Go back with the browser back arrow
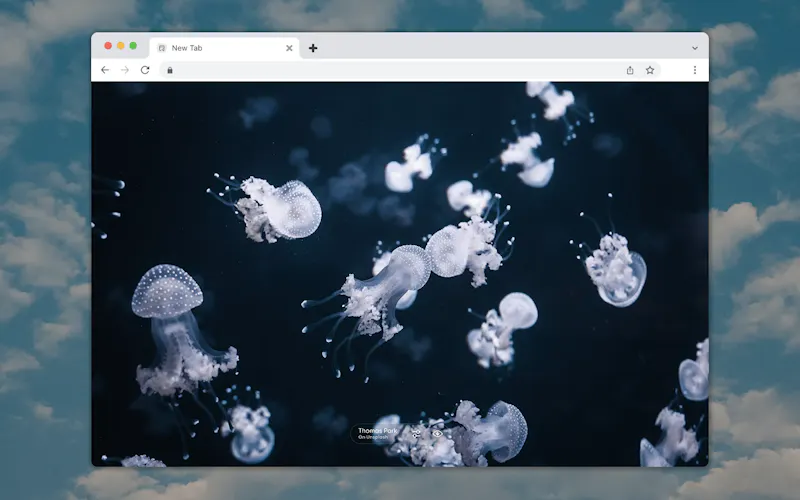Screen dimensions: 800x500 pyautogui.click(x=105, y=70)
